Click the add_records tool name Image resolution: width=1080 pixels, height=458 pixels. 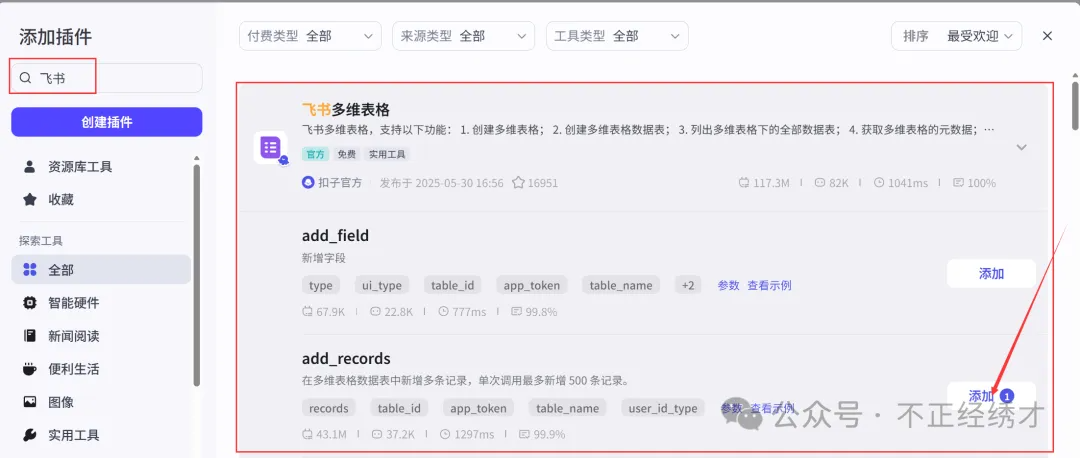346,359
